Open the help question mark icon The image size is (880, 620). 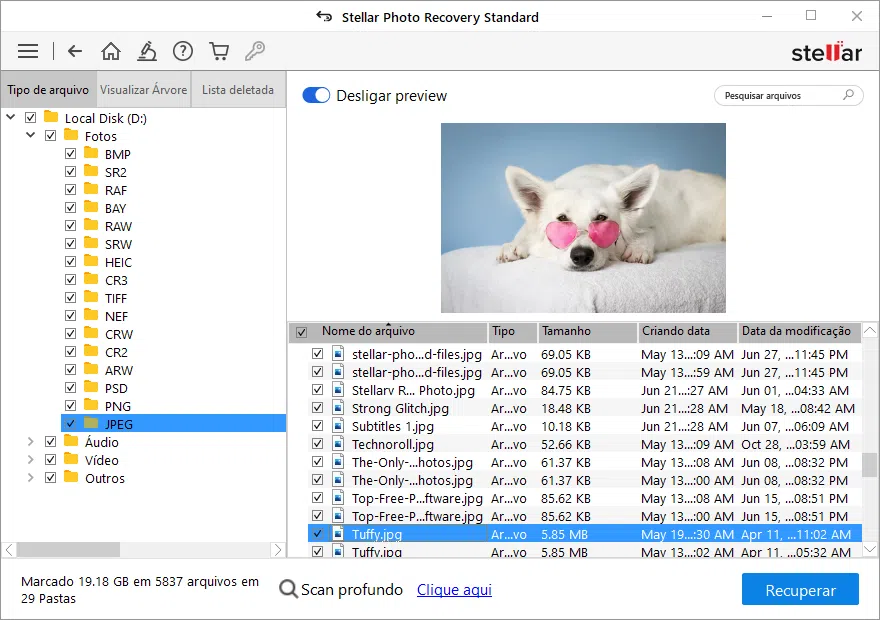pyautogui.click(x=183, y=51)
